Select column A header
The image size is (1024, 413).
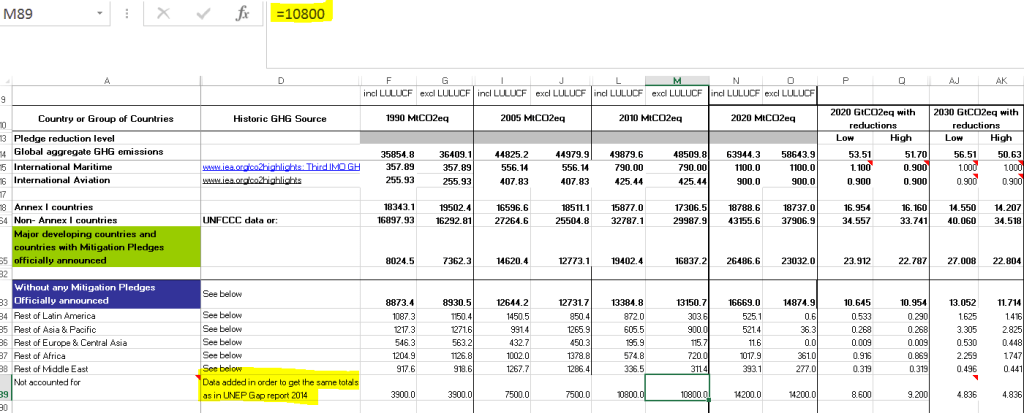(105, 81)
